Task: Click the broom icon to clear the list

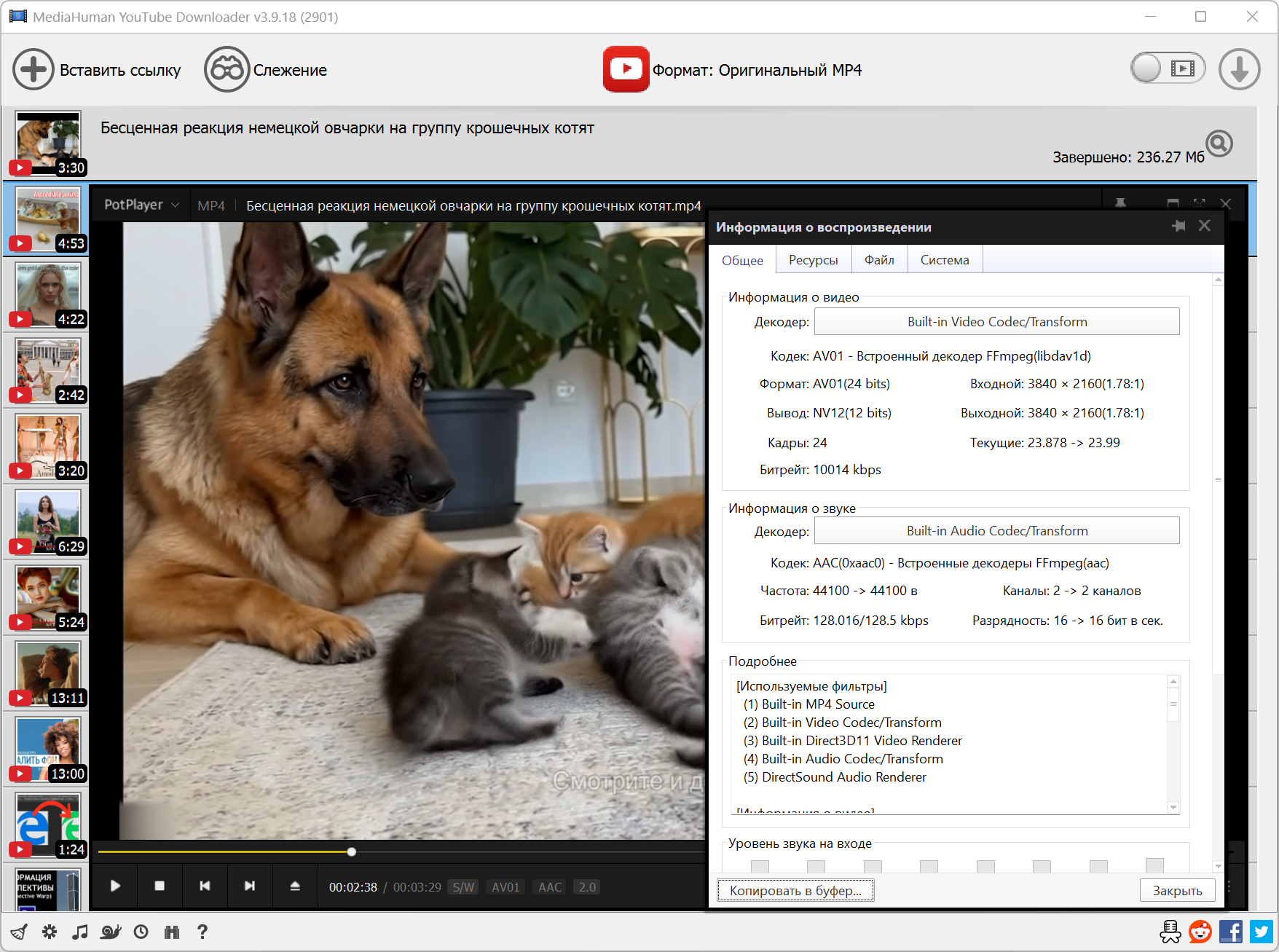Action: click(x=19, y=932)
